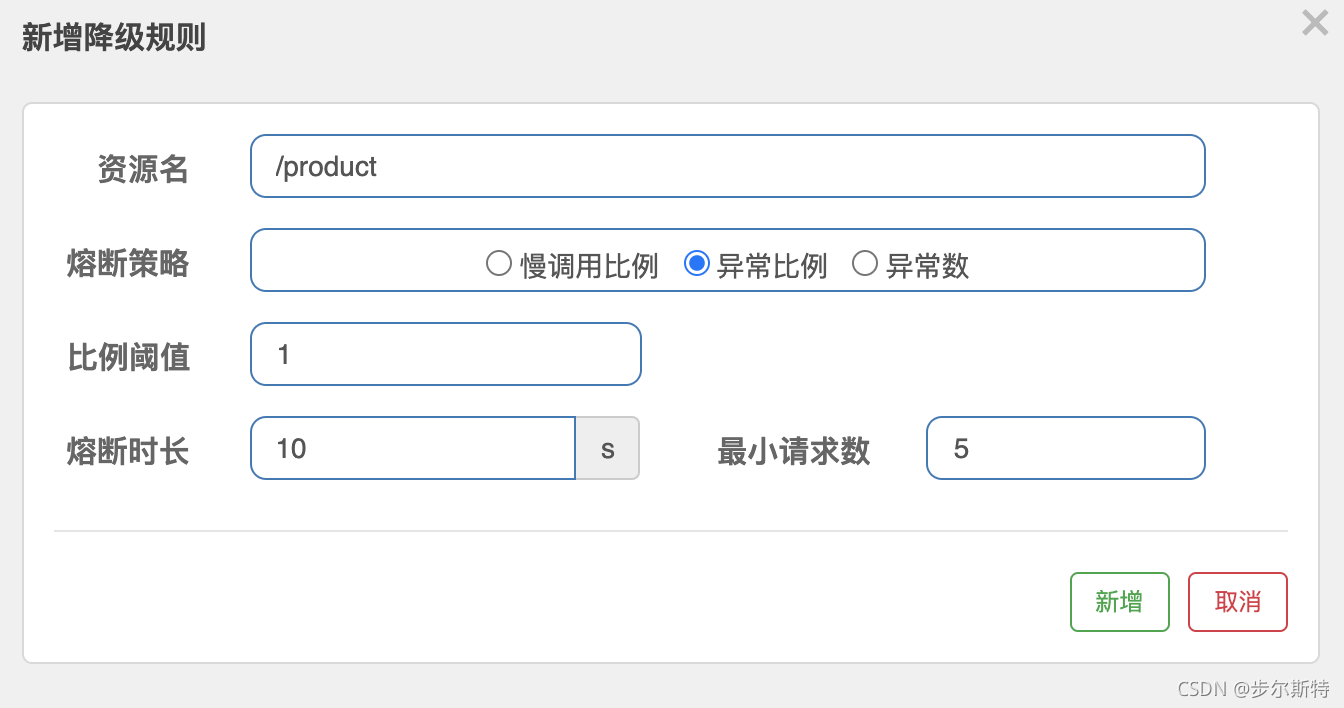The height and width of the screenshot is (708, 1344).
Task: Click the 最小请求数 field label
Action: tap(793, 451)
